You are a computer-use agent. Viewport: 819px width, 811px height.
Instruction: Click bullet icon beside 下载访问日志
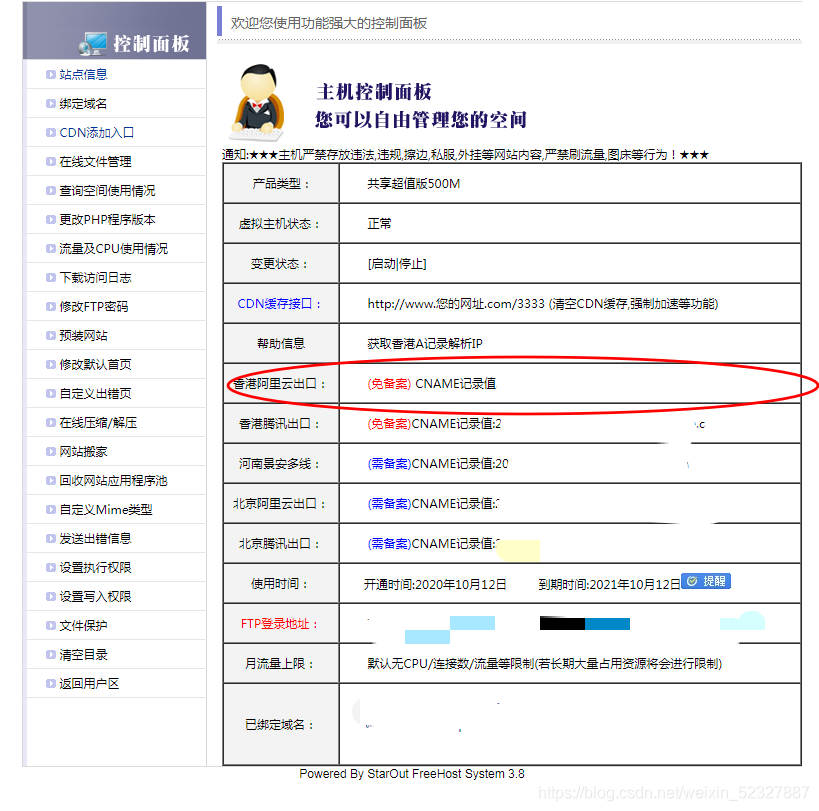(51, 278)
